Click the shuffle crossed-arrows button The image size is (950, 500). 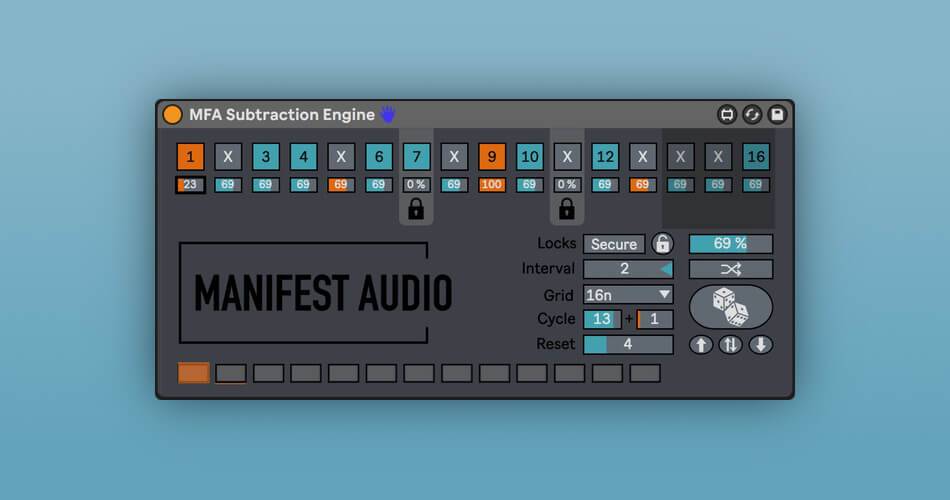pos(731,270)
